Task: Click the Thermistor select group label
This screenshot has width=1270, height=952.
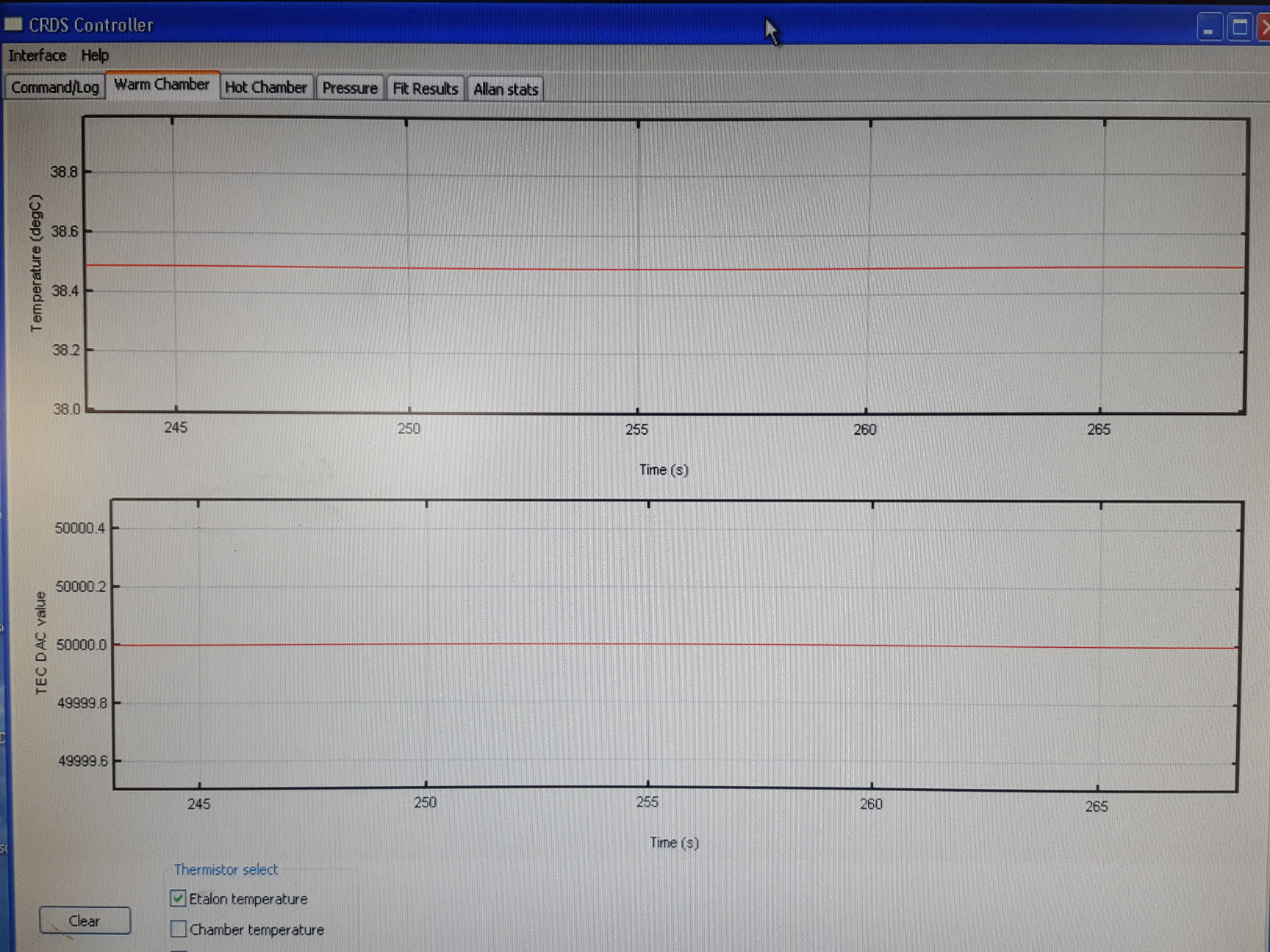Action: click(226, 870)
